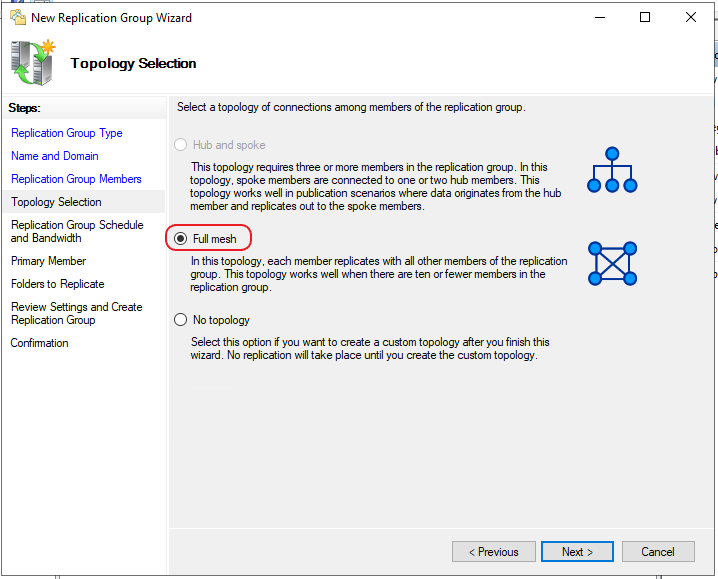Click the 'Select a topology of connections' instruction
Viewport: 718px width, 579px height.
tap(351, 107)
